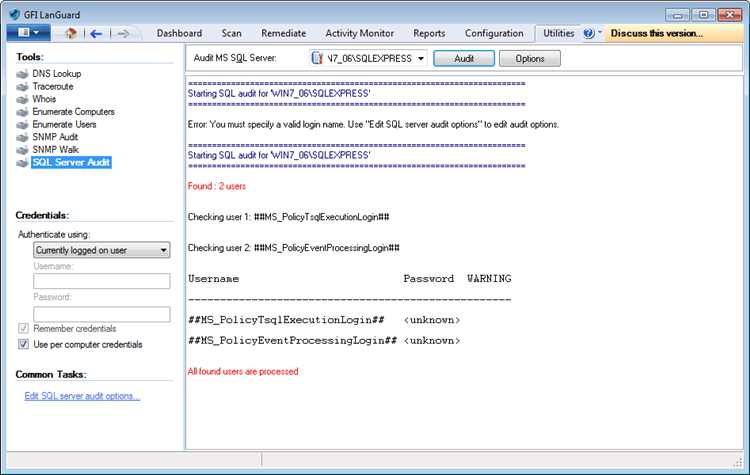750x475 pixels.
Task: Click the server icon in SQL Server field
Action: [317, 58]
